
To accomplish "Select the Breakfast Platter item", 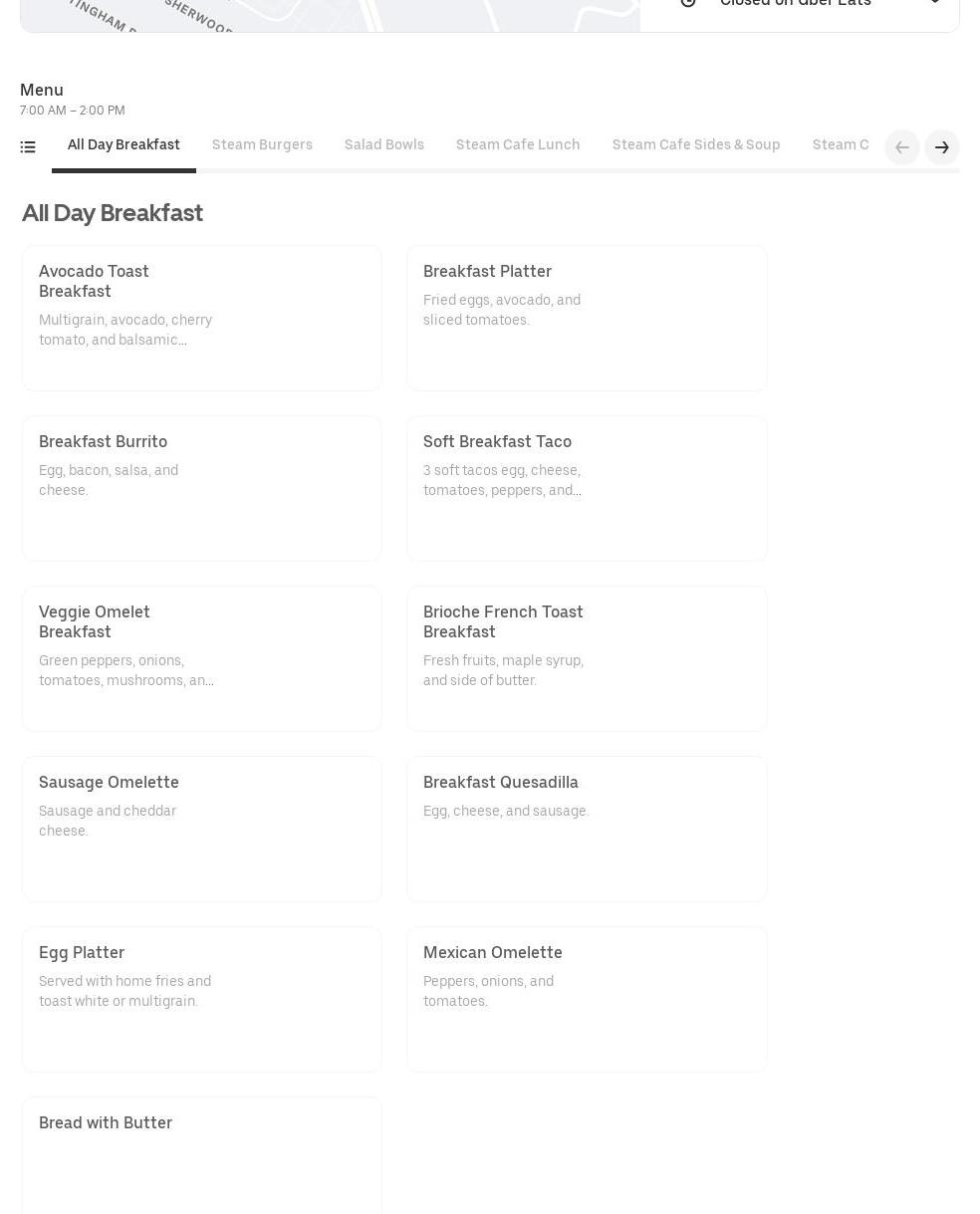I will click(x=586, y=318).
